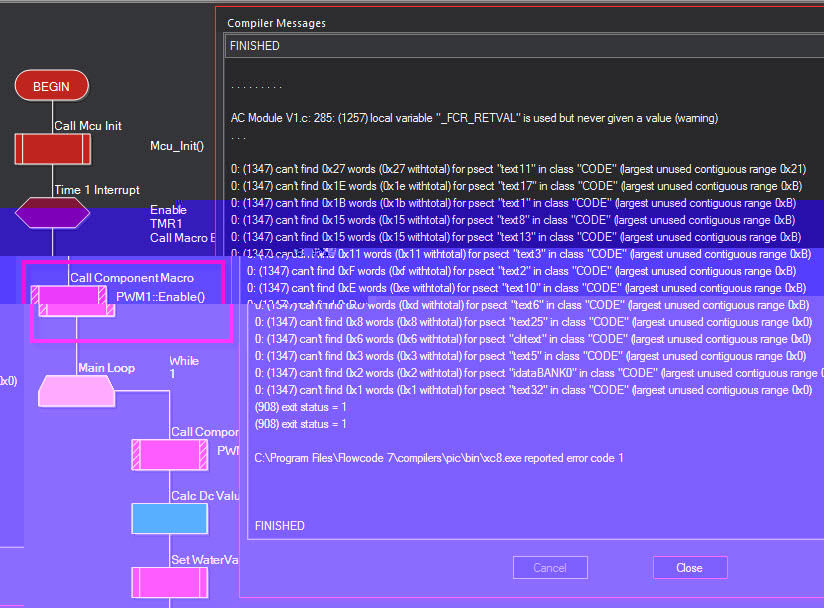Viewport: 824px width, 608px height.
Task: Select the pink component macro block above Calc Dc Value
Action: [170, 455]
